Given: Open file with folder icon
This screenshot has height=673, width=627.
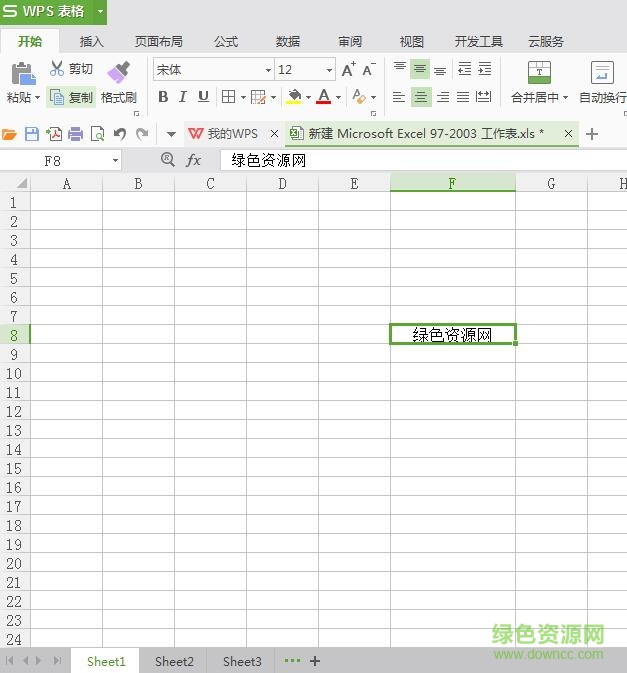Looking at the screenshot, I should click(x=9, y=134).
